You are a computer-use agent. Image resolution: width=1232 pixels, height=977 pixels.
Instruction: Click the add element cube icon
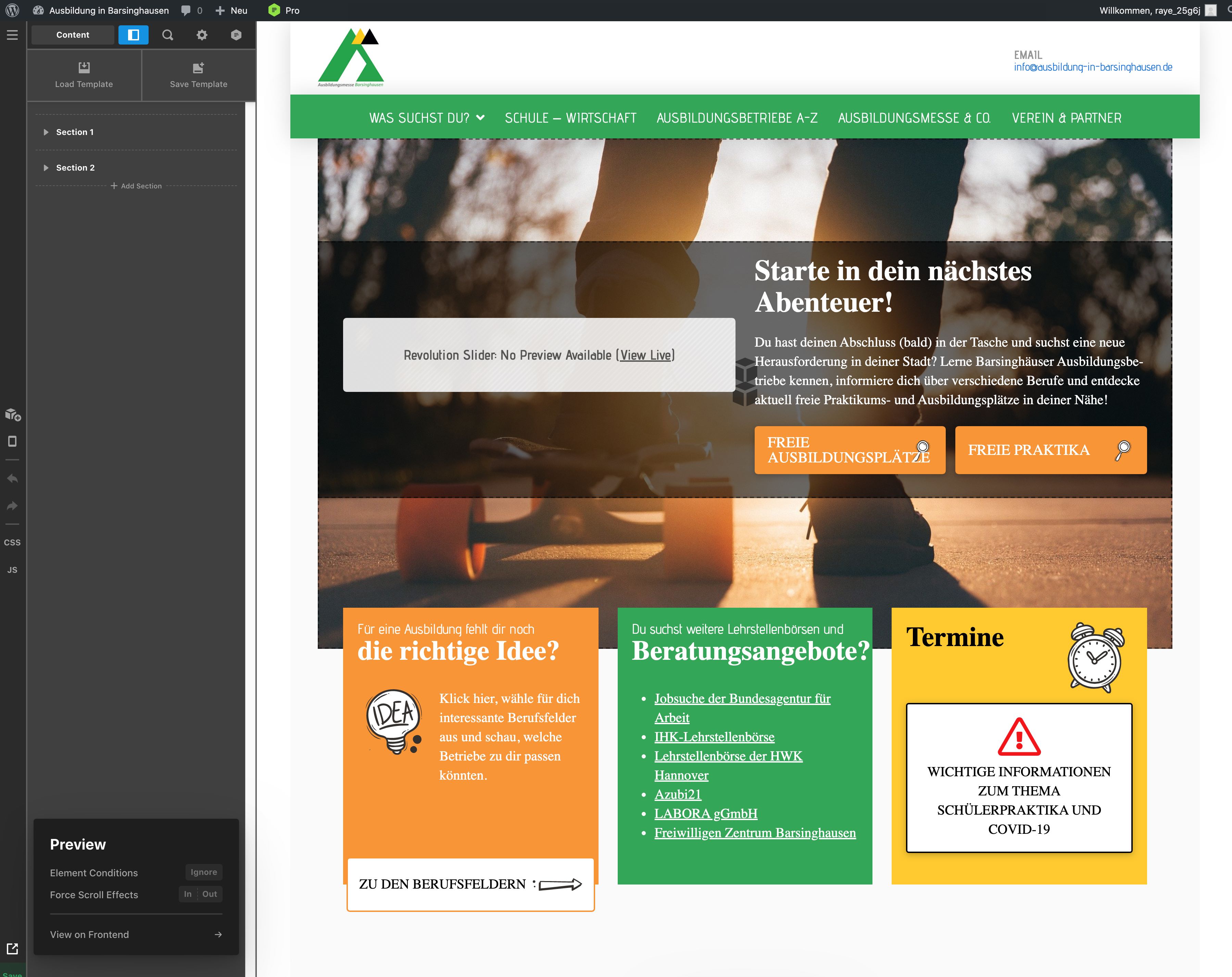13,415
